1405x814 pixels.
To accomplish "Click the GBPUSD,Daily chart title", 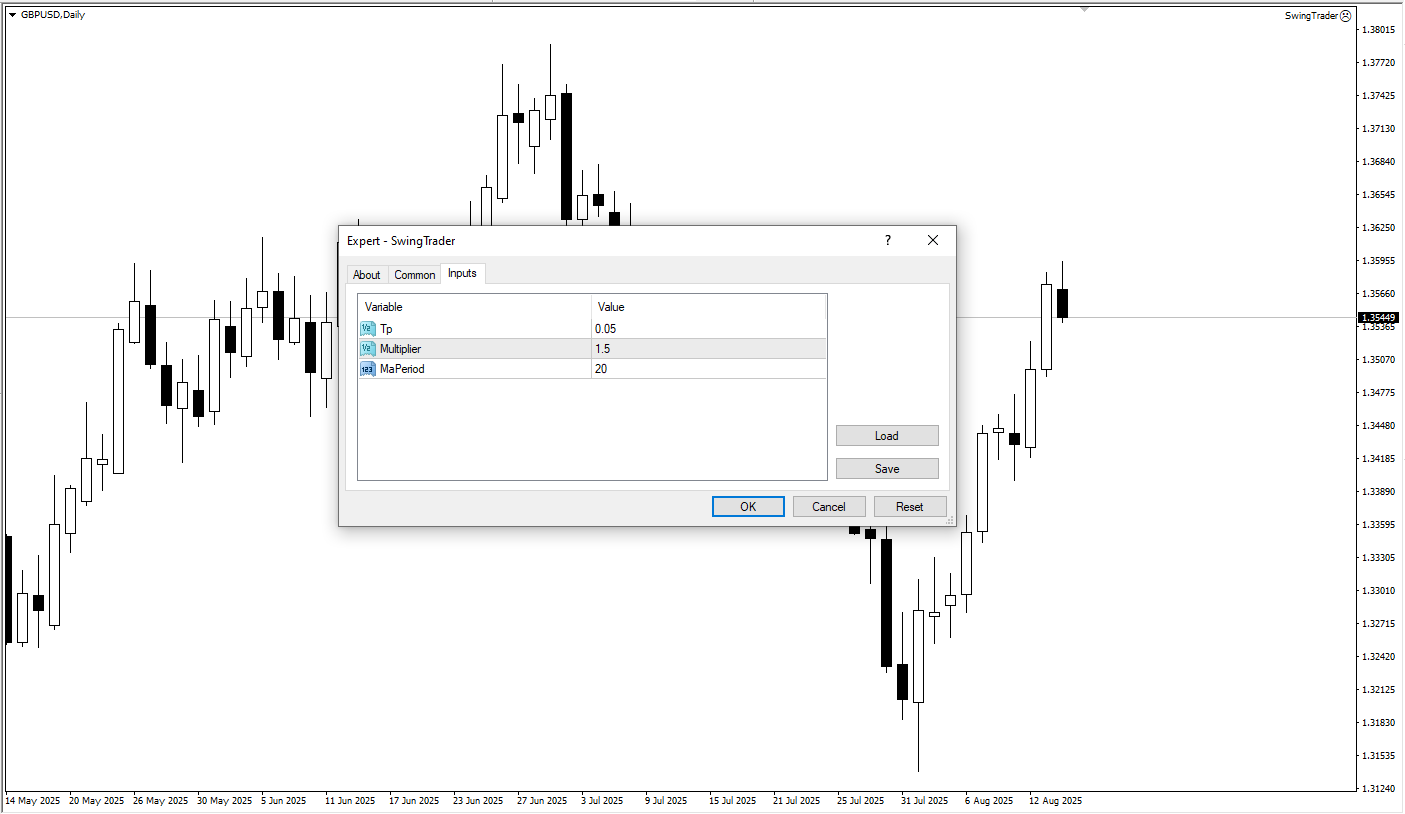I will [x=53, y=15].
